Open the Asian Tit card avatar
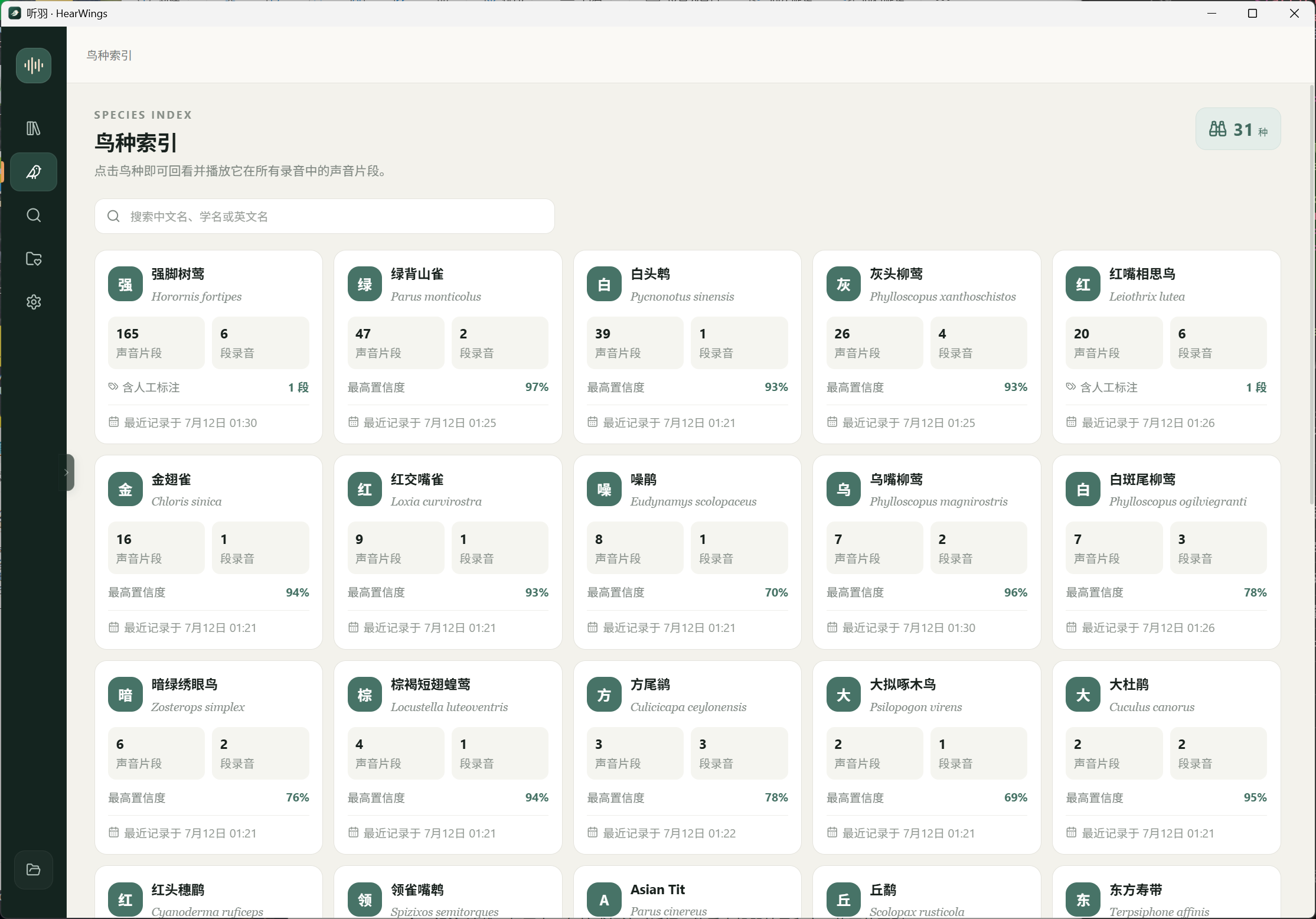Screen dimensions: 1316x919 (604, 900)
